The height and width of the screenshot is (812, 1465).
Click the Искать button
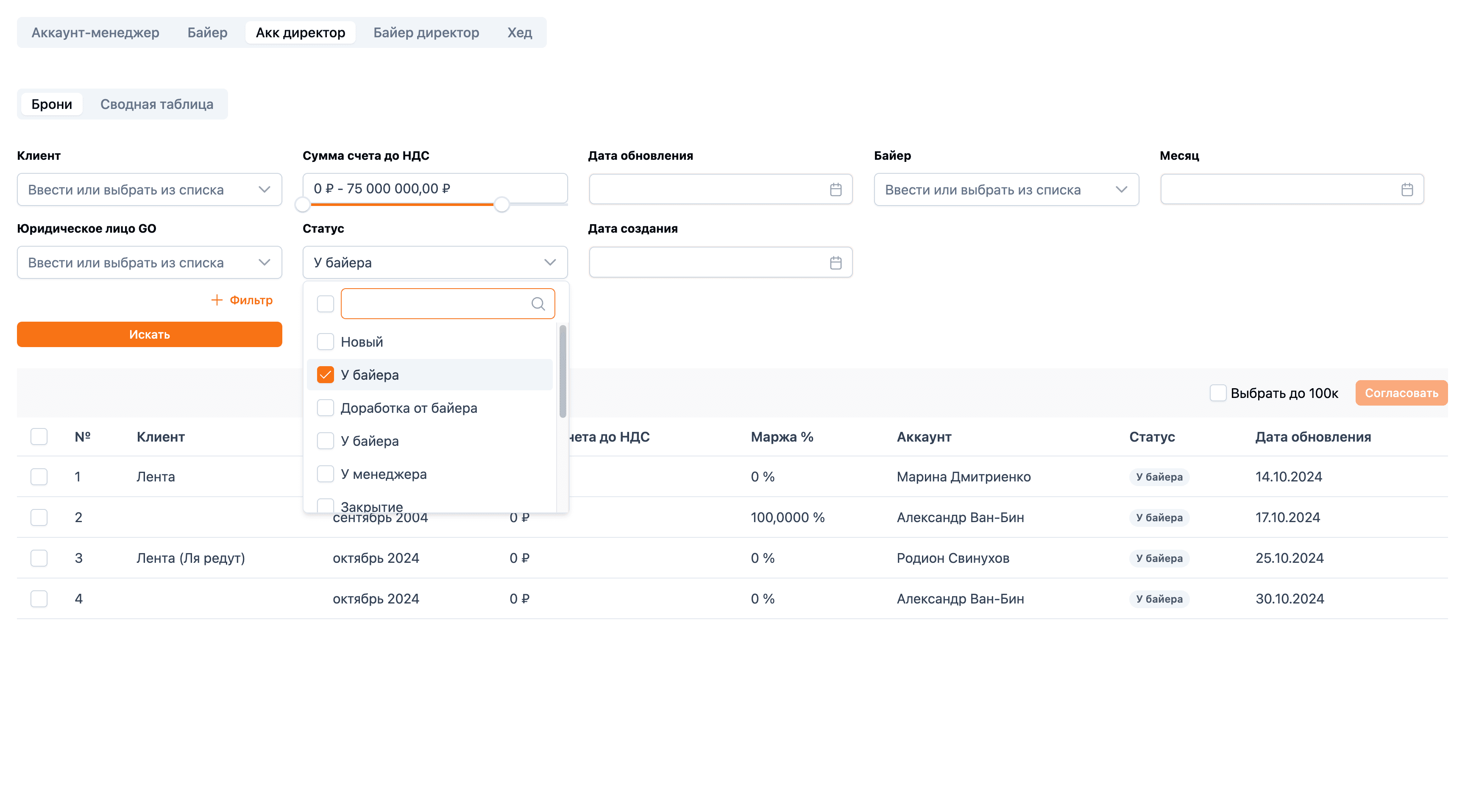150,334
